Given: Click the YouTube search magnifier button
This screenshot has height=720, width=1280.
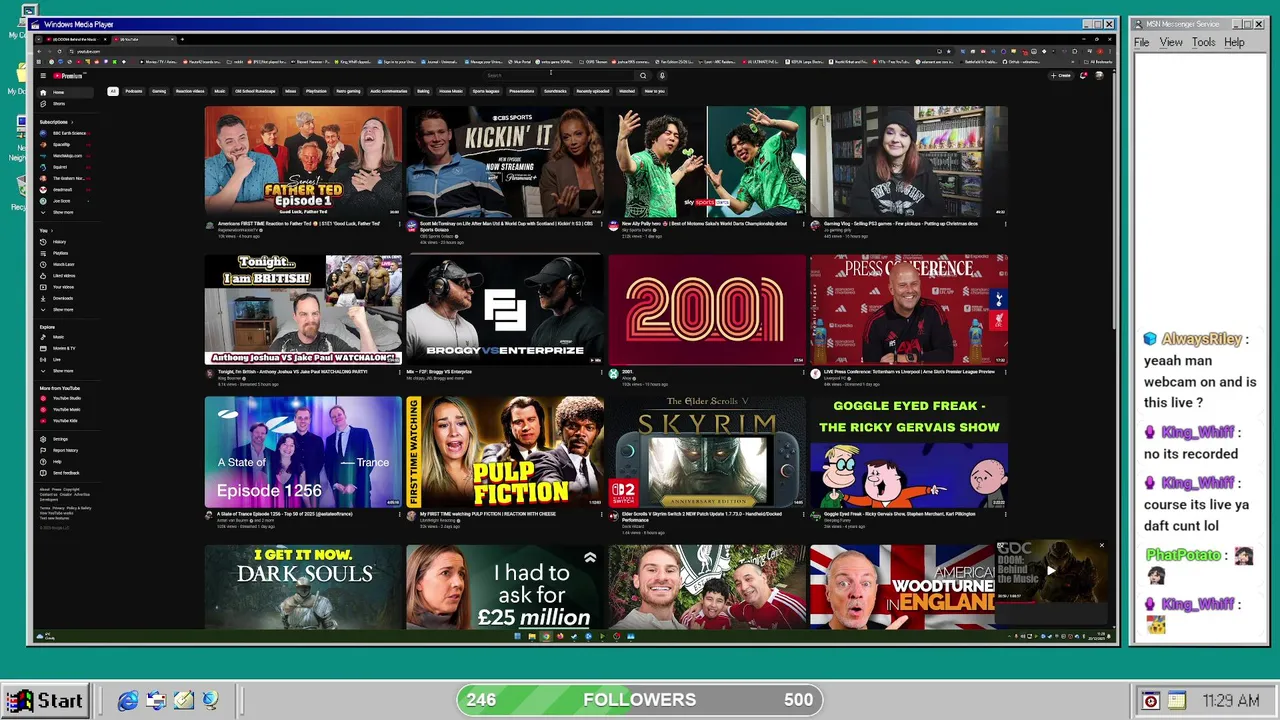Looking at the screenshot, I should 643,76.
